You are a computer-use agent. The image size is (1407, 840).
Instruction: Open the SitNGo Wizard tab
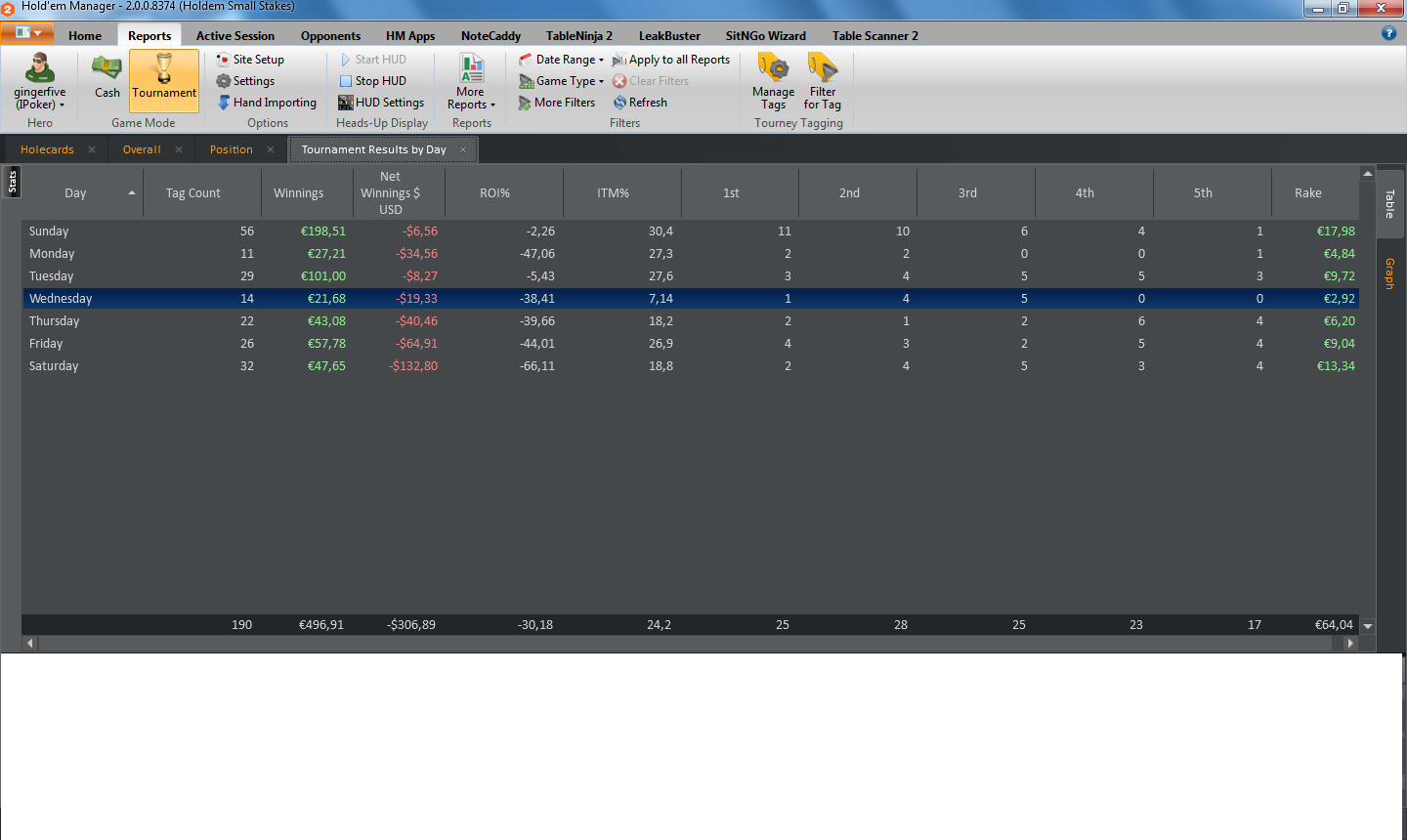pyautogui.click(x=766, y=36)
